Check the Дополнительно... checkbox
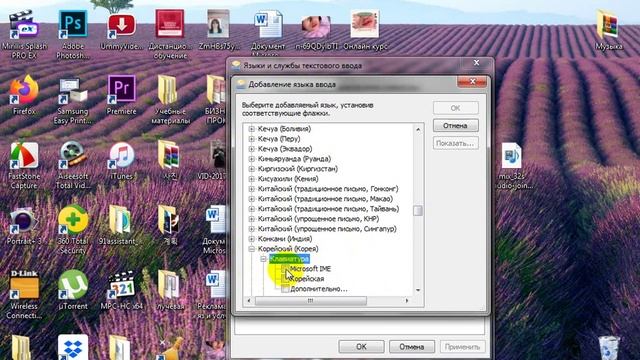The height and width of the screenshot is (360, 640). (285, 289)
